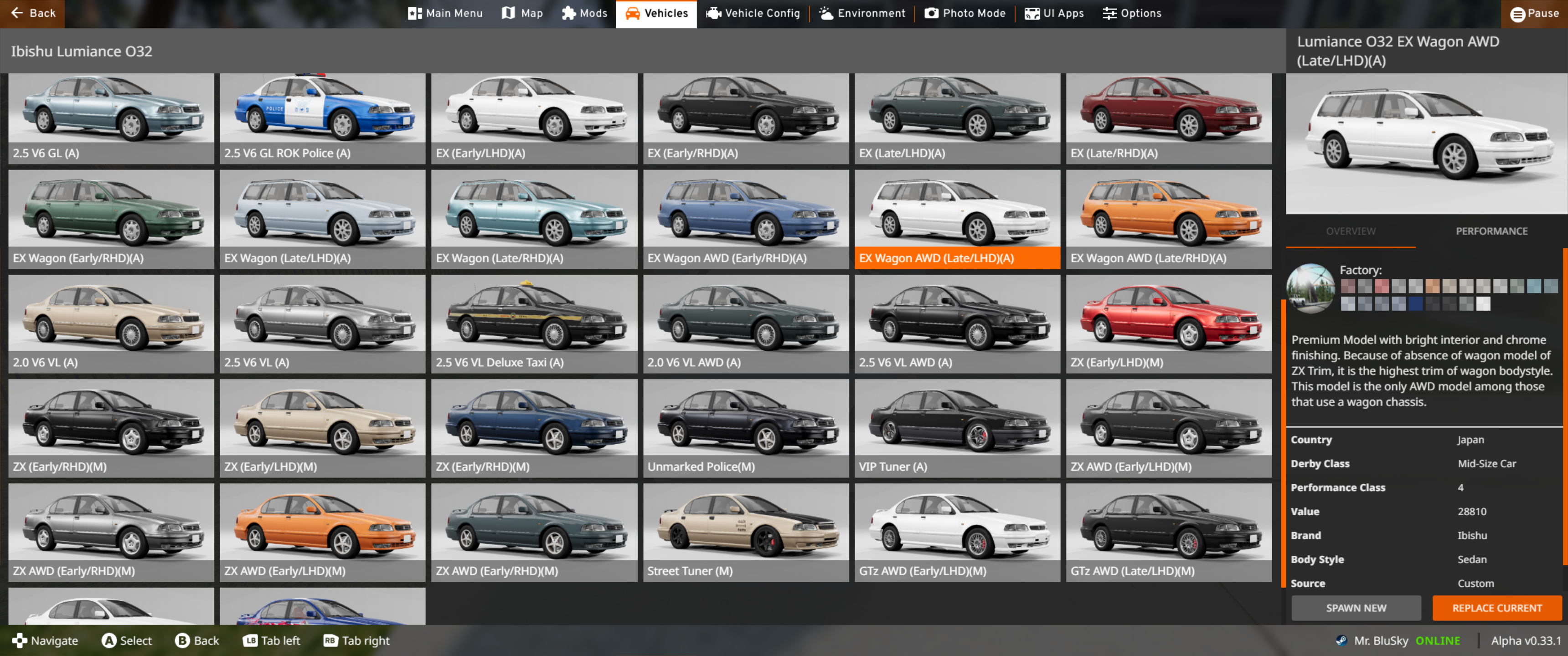Open Vehicle Config from the top bar

(x=753, y=13)
